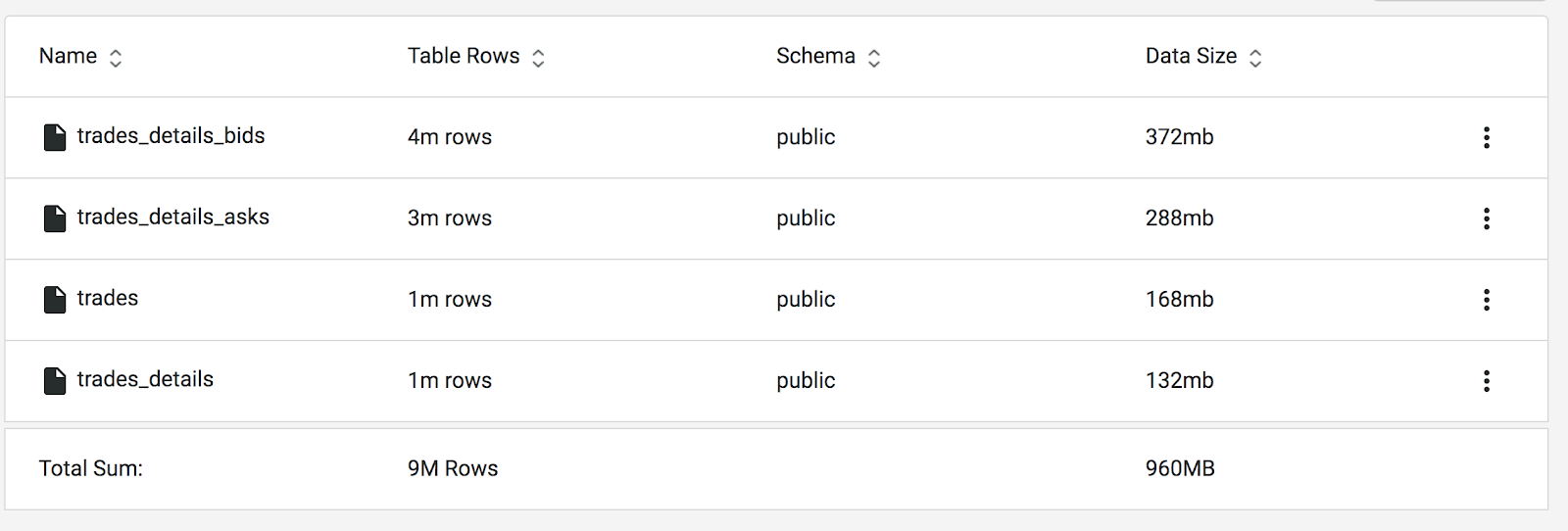Sort by the Table Rows column arrows
1568x531 pixels.
(x=538, y=58)
